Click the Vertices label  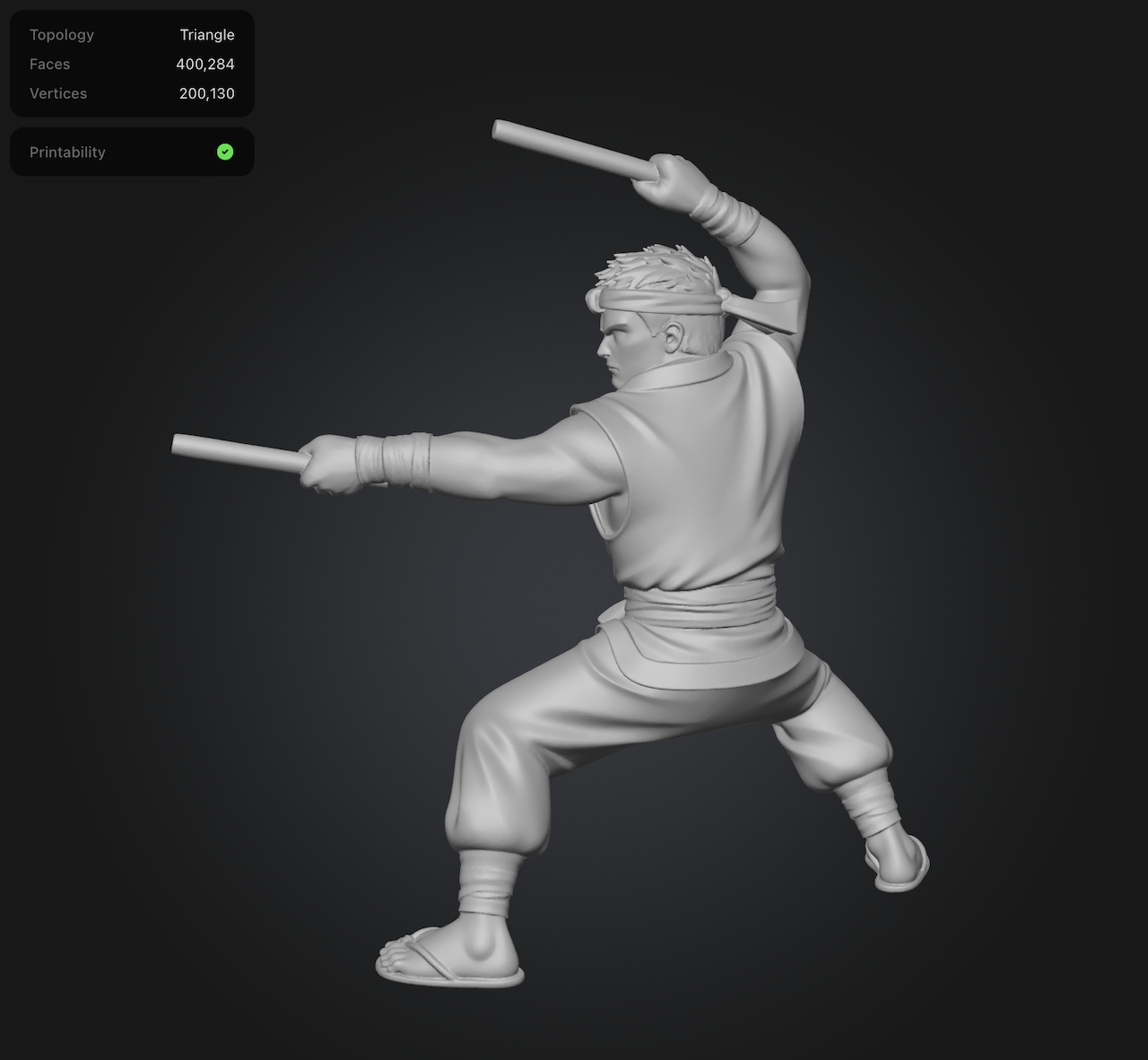pyautogui.click(x=57, y=94)
